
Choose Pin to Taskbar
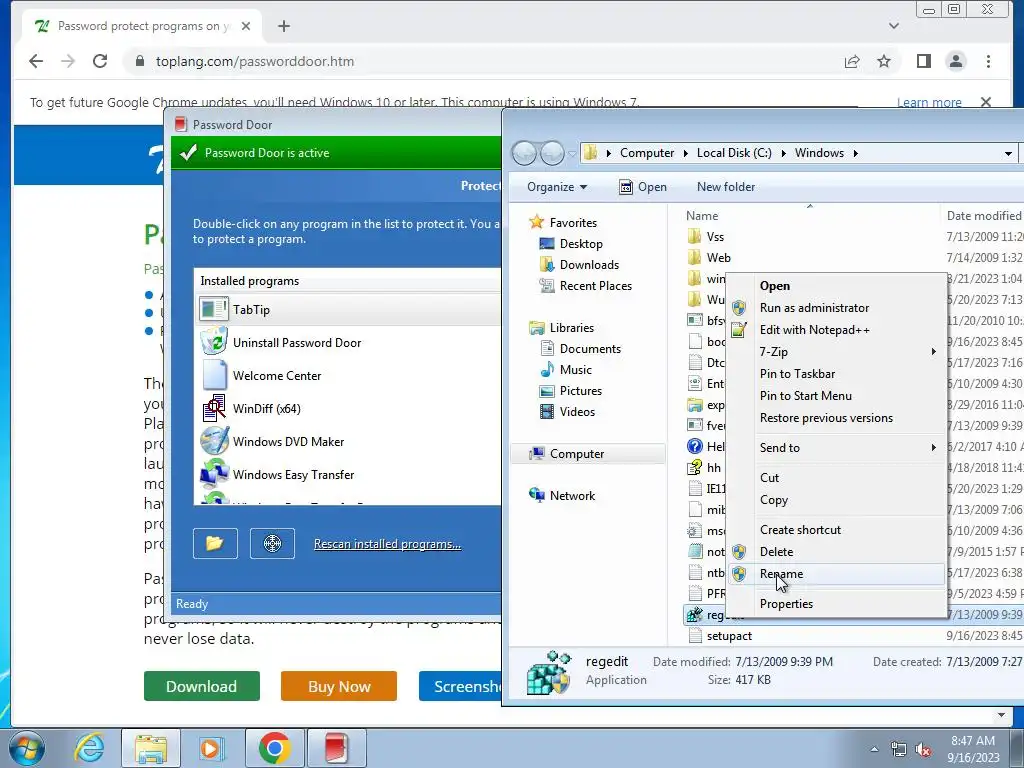[x=838, y=374]
